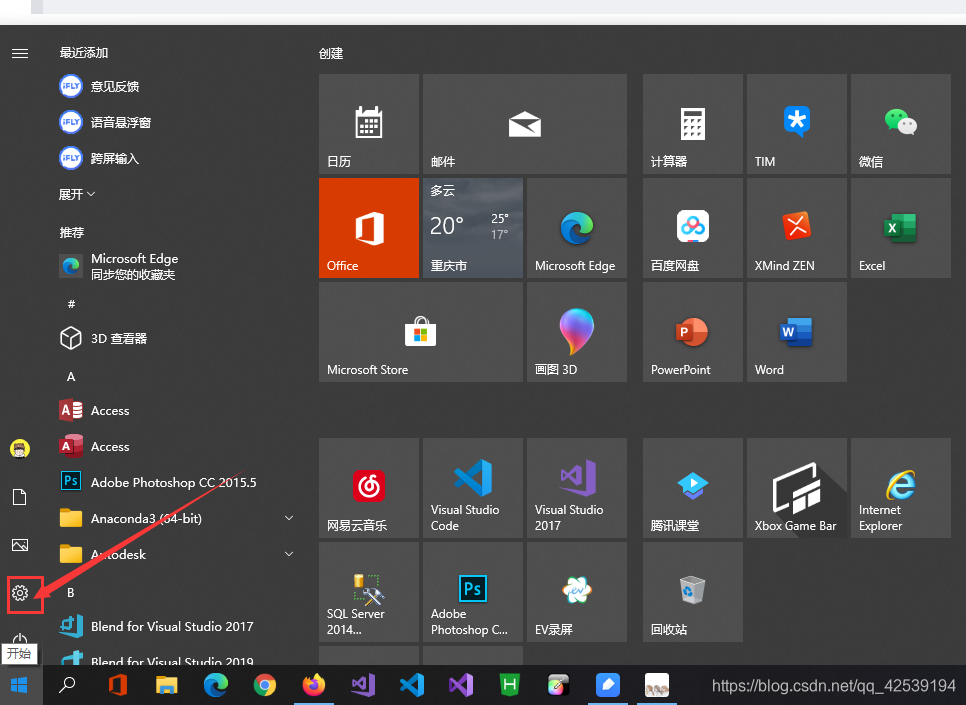Expand the Autodesk folder chevron
Screen dimensions: 966x705
click(x=288, y=554)
